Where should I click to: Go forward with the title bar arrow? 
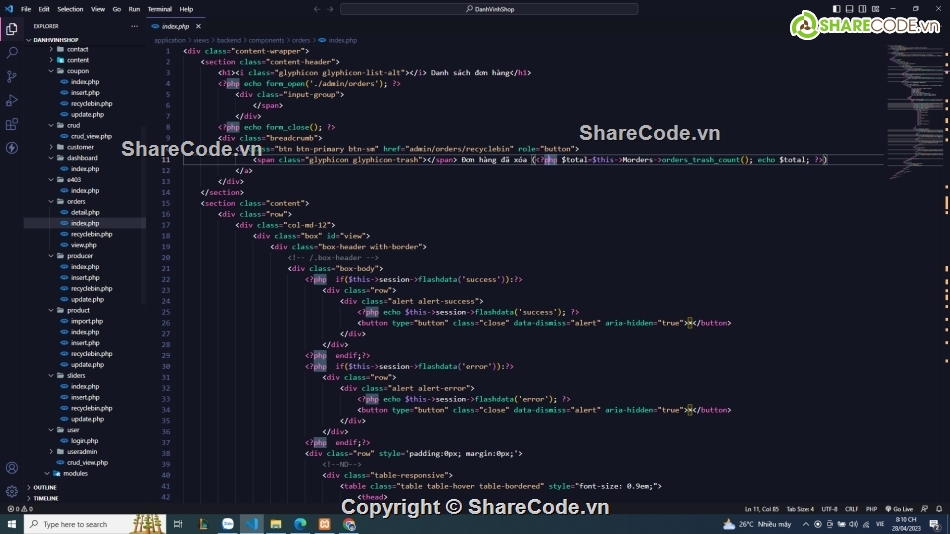tap(330, 9)
